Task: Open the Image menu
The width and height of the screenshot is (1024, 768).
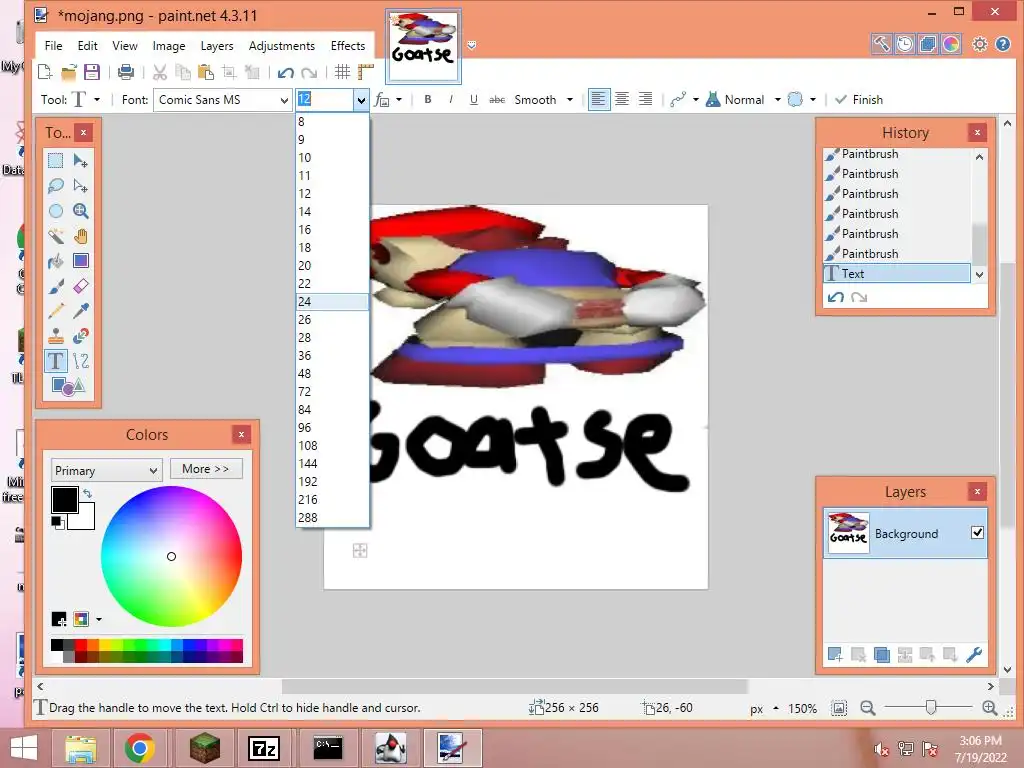Action: [169, 46]
